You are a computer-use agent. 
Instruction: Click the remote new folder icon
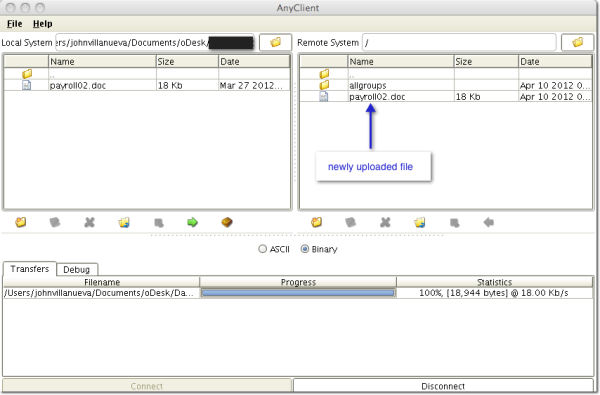pyautogui.click(x=316, y=222)
